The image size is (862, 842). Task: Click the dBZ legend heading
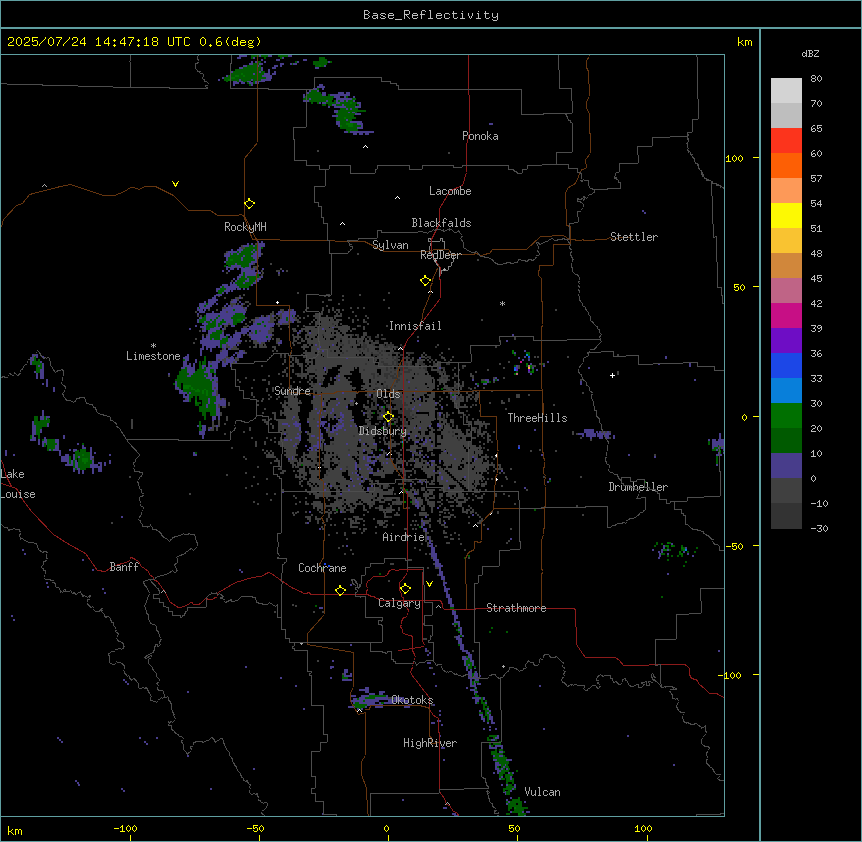tap(810, 53)
